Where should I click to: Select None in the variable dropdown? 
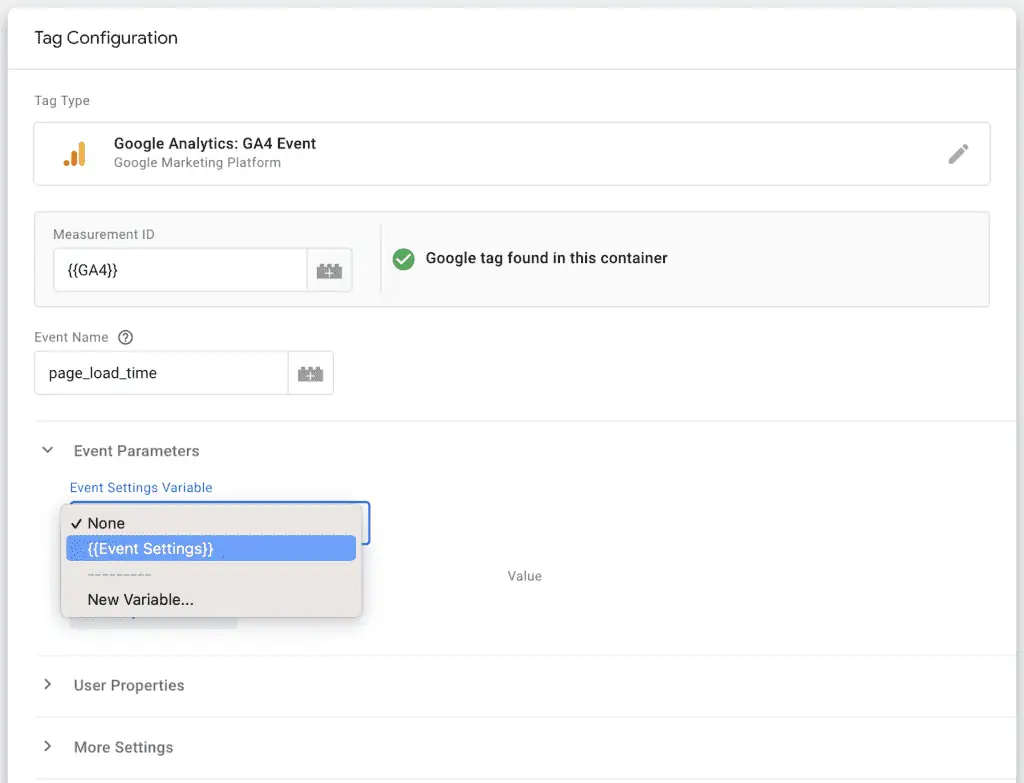[x=106, y=523]
